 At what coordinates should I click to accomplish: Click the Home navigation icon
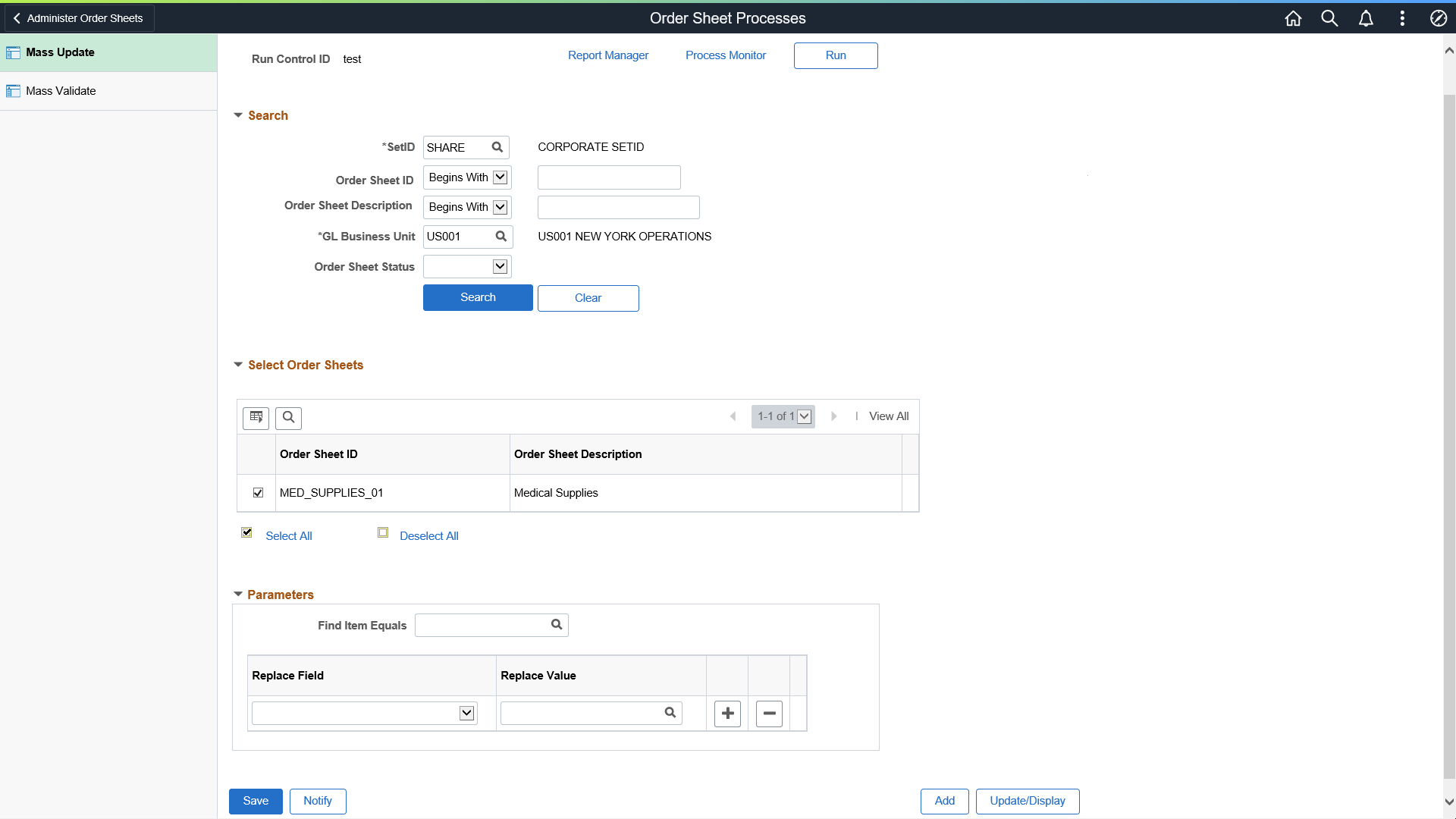(x=1293, y=18)
